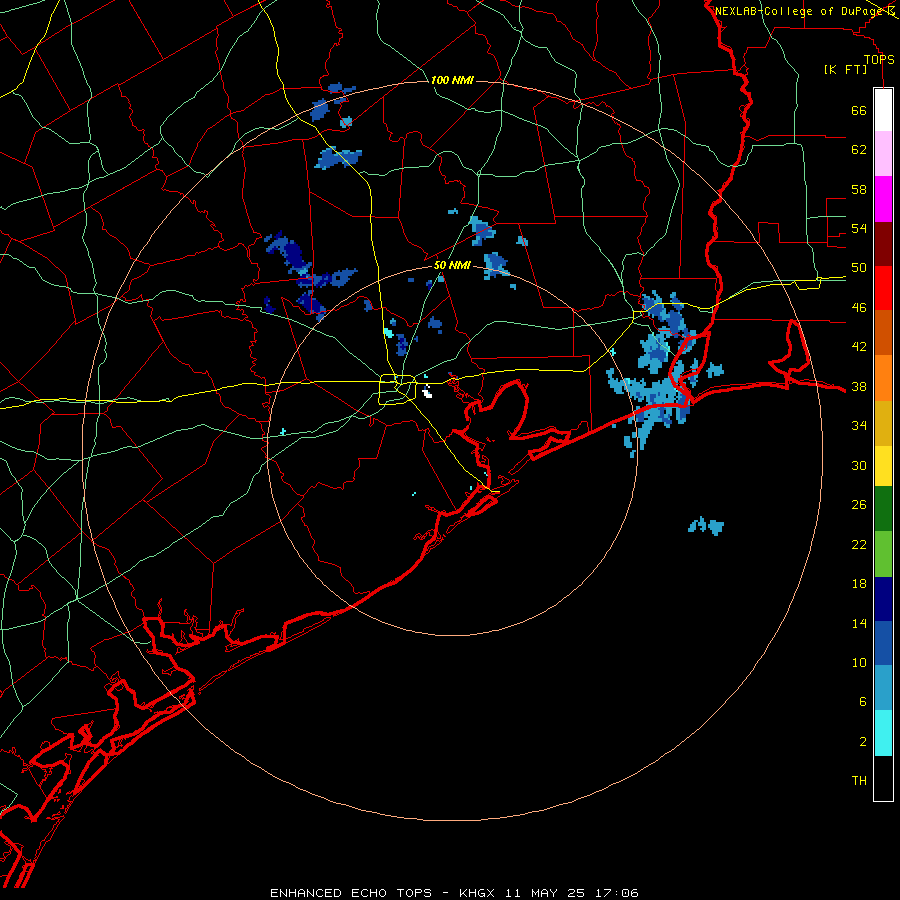This screenshot has height=900, width=900.
Task: Click the isolated offshore echo pair in the Gulf
Action: [x=706, y=526]
